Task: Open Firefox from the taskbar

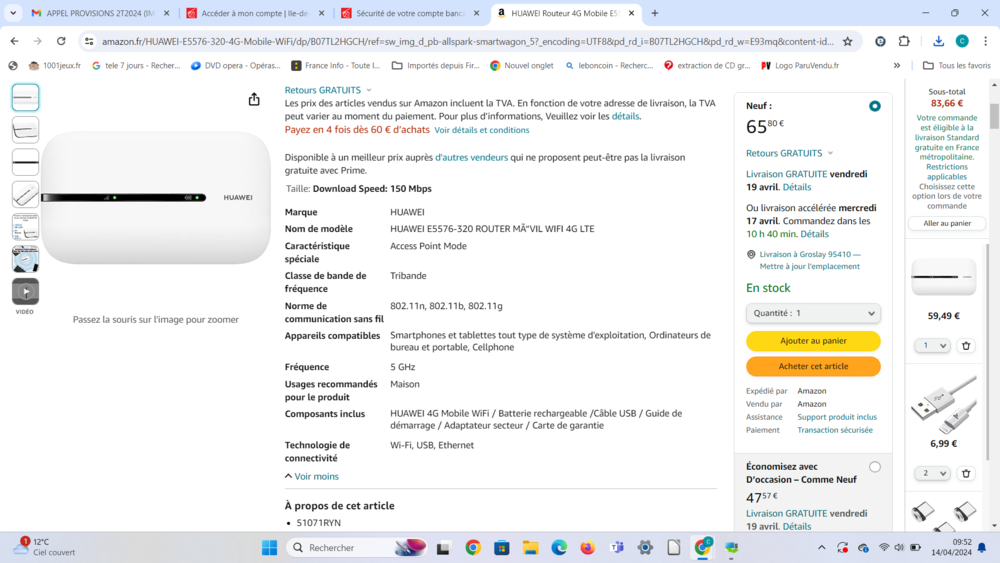Action: click(587, 548)
